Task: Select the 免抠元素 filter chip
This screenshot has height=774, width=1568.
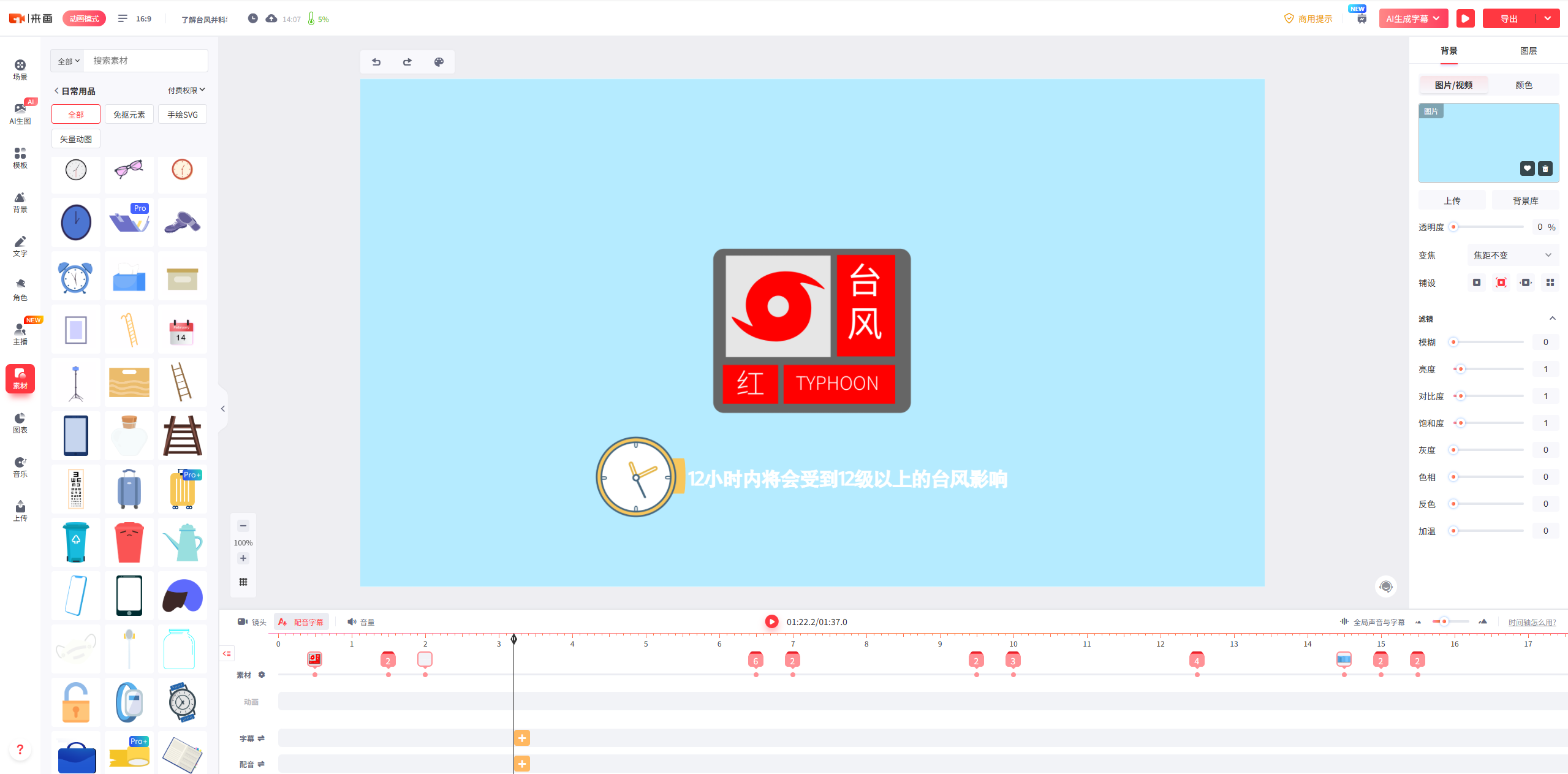Action: [129, 115]
